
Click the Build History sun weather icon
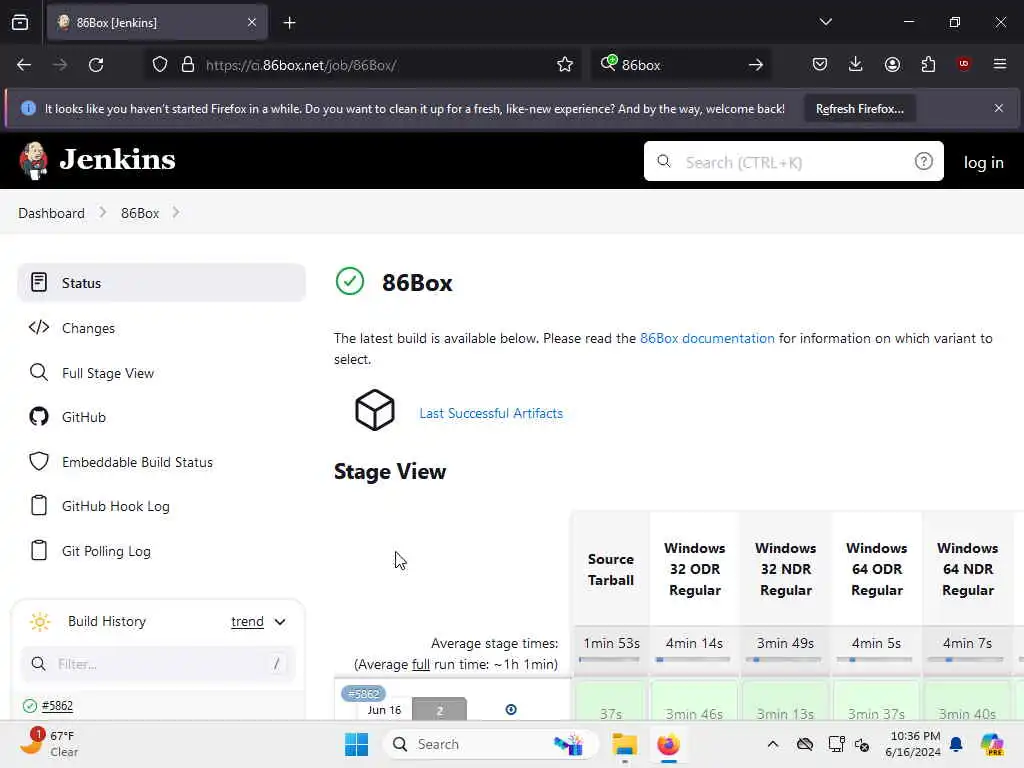point(40,621)
